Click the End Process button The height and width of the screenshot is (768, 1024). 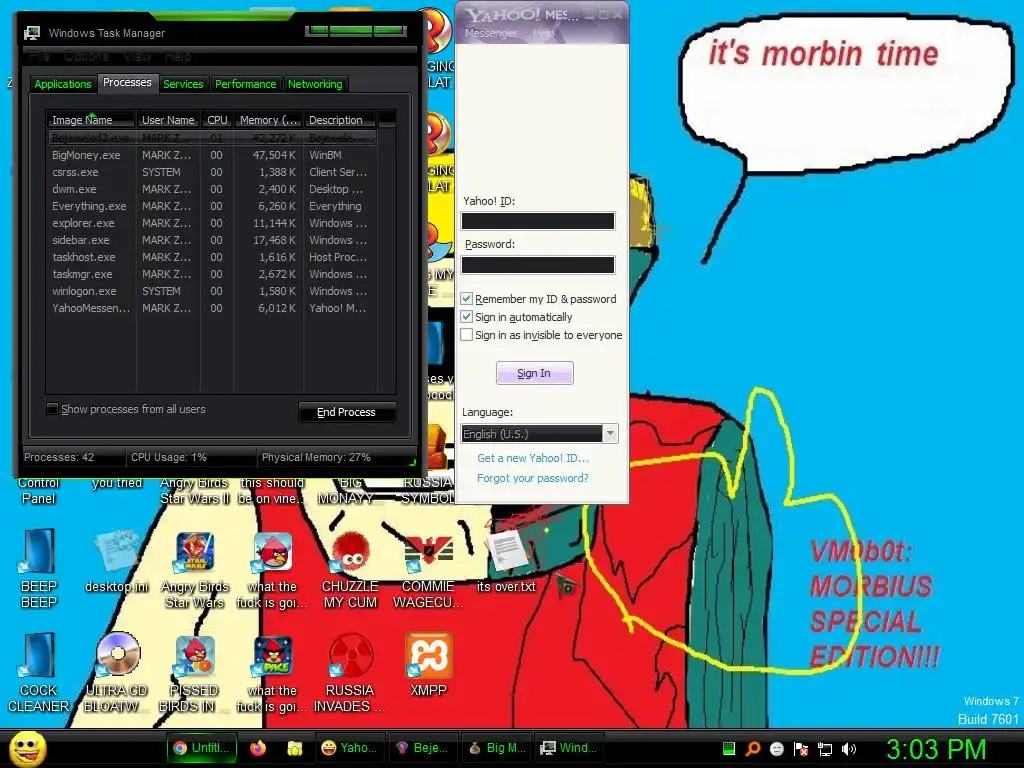click(346, 412)
